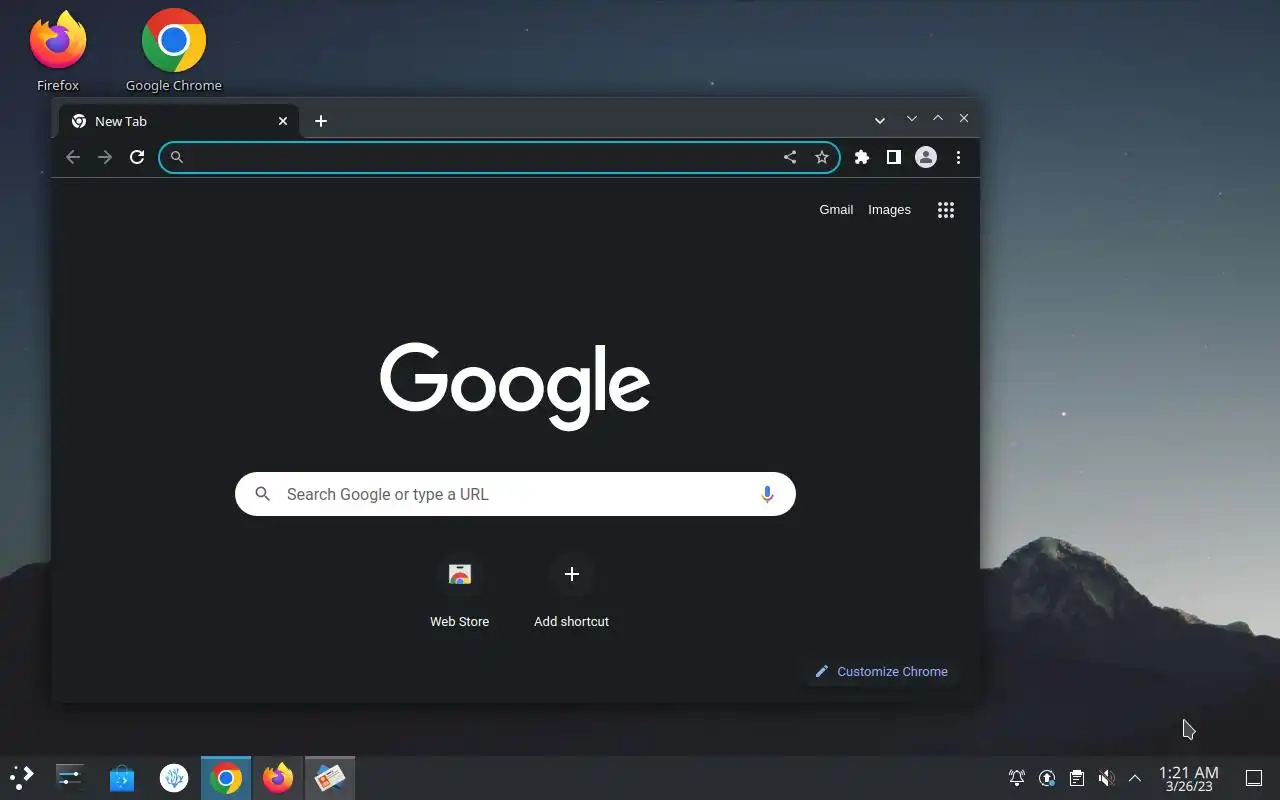The height and width of the screenshot is (800, 1280).
Task: Open notifications bell in system tray
Action: pos(1017,778)
